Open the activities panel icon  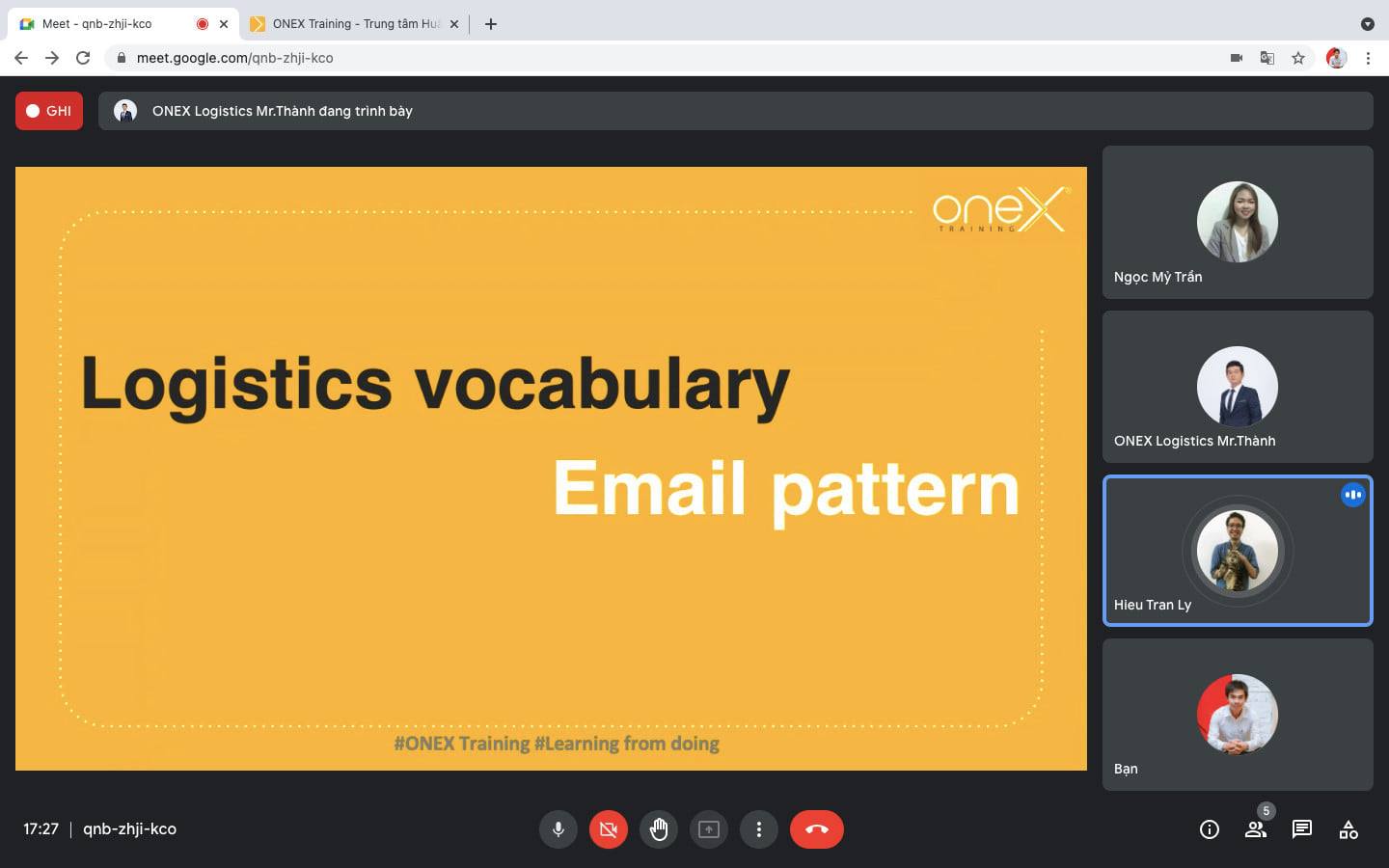1348,829
